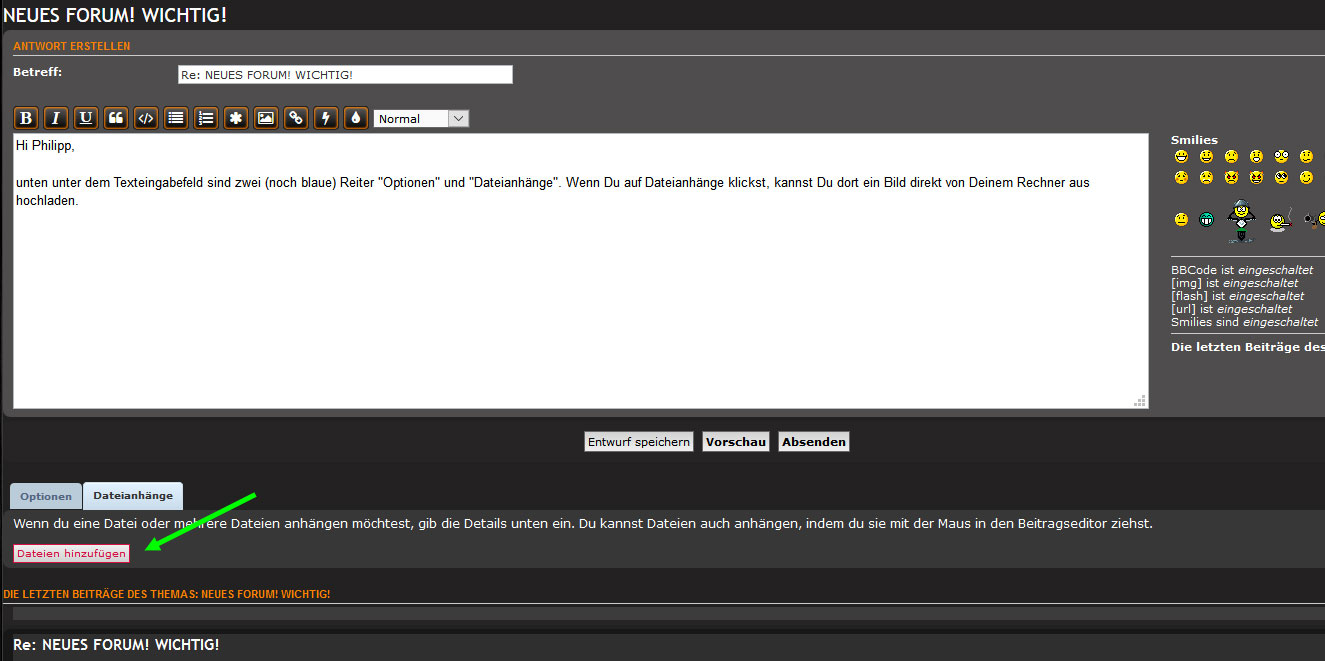The image size is (1325, 661).
Task: Click the Dateien hinzufügen button
Action: [x=72, y=554]
